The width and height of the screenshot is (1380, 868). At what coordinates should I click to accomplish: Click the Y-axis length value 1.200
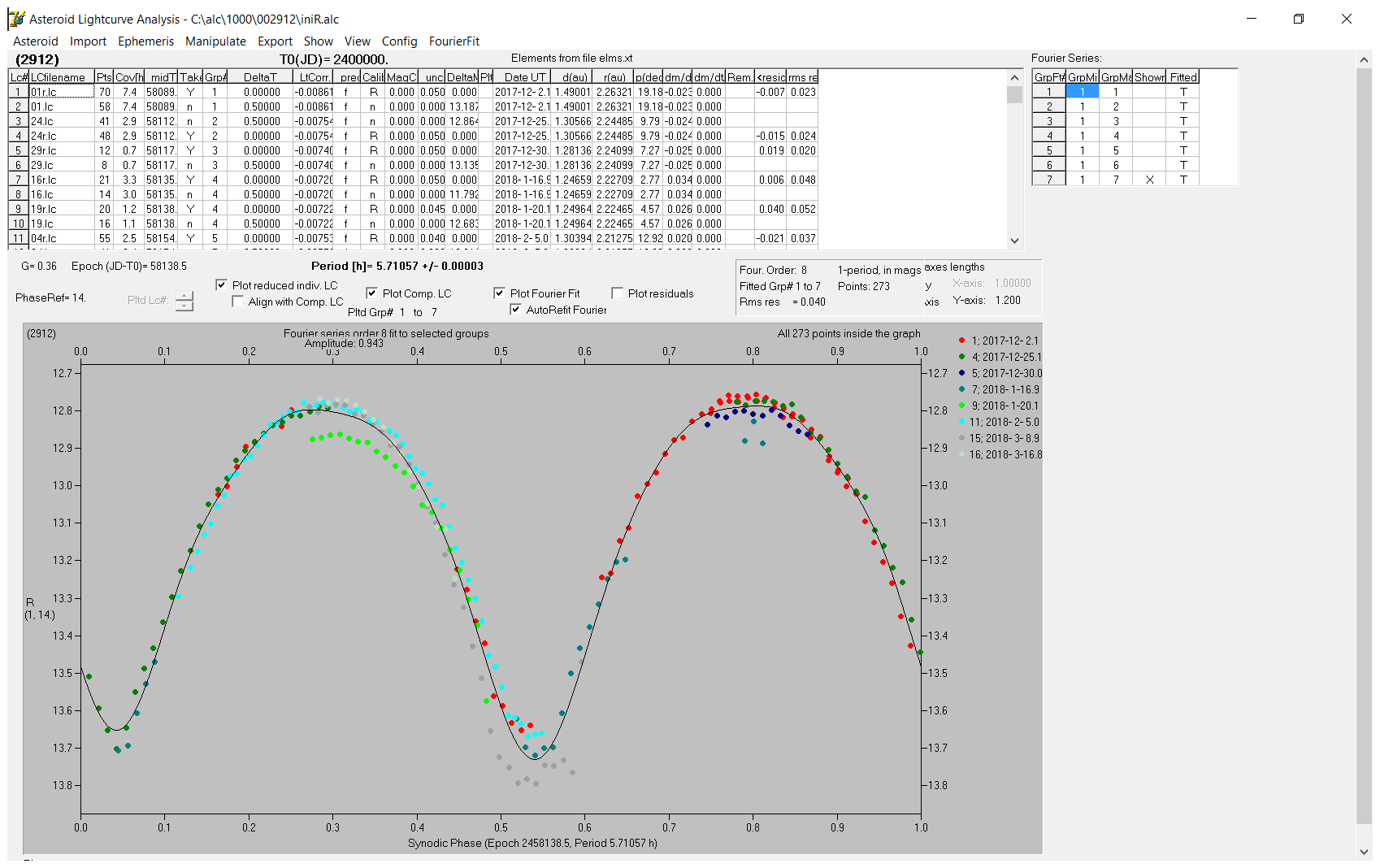[x=1008, y=300]
